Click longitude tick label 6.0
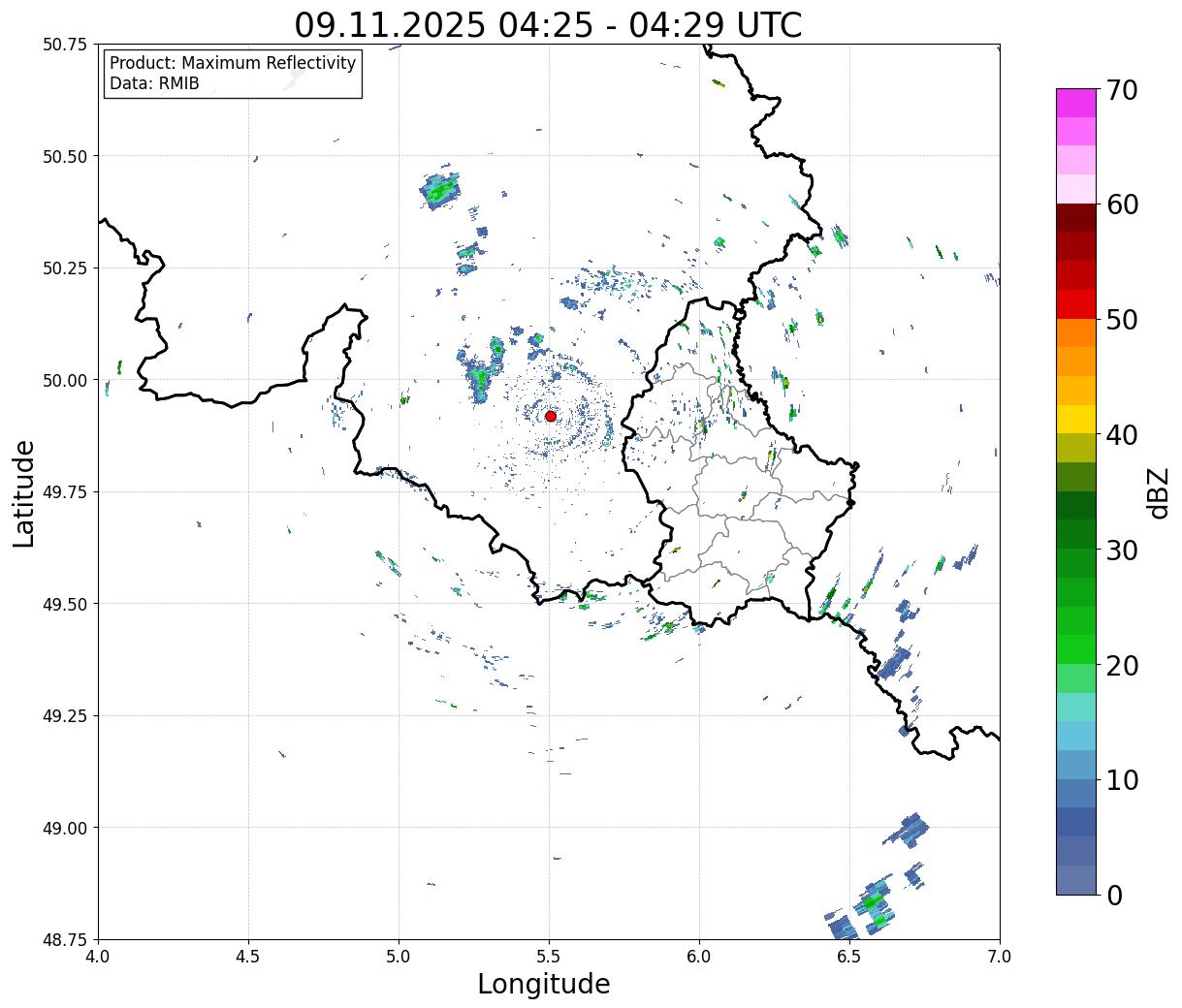This screenshot has height=1008, width=1182. click(x=699, y=957)
